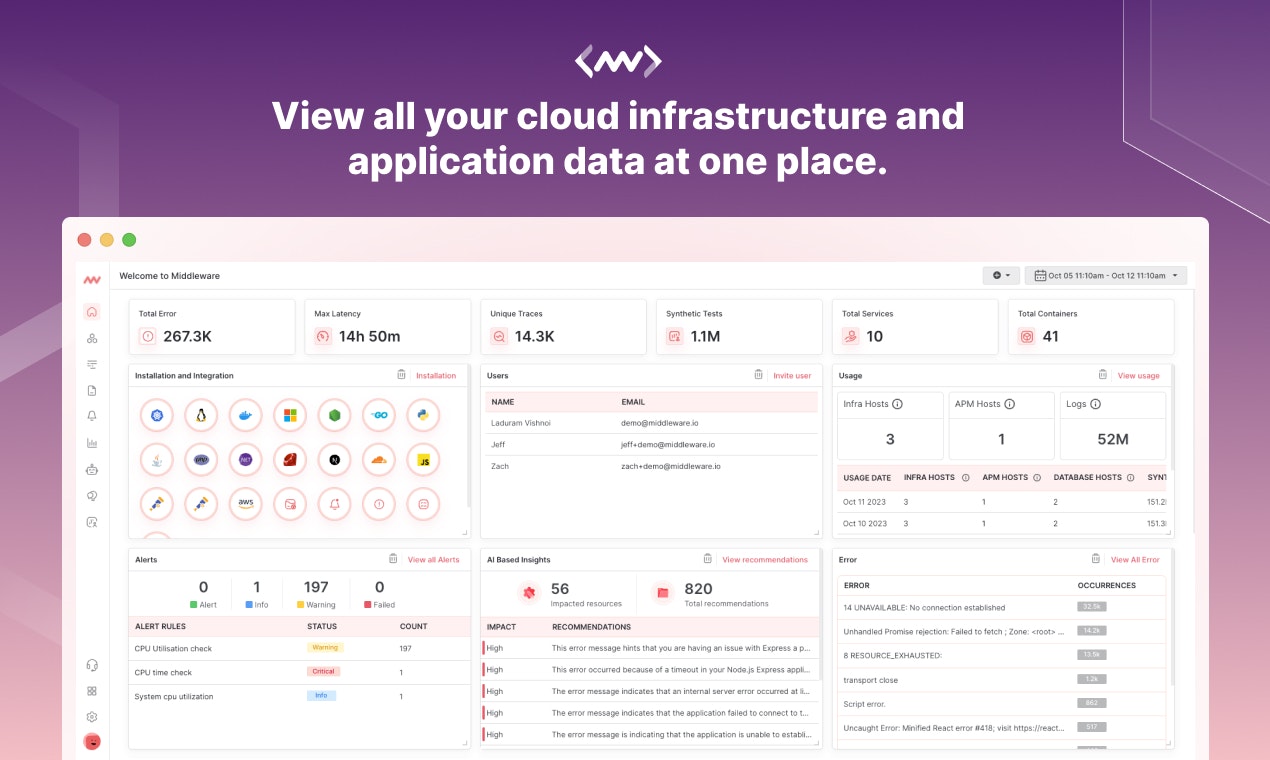The height and width of the screenshot is (760, 1270).
Task: Click the Oct 11 2023 usage row
Action: tap(1002, 502)
